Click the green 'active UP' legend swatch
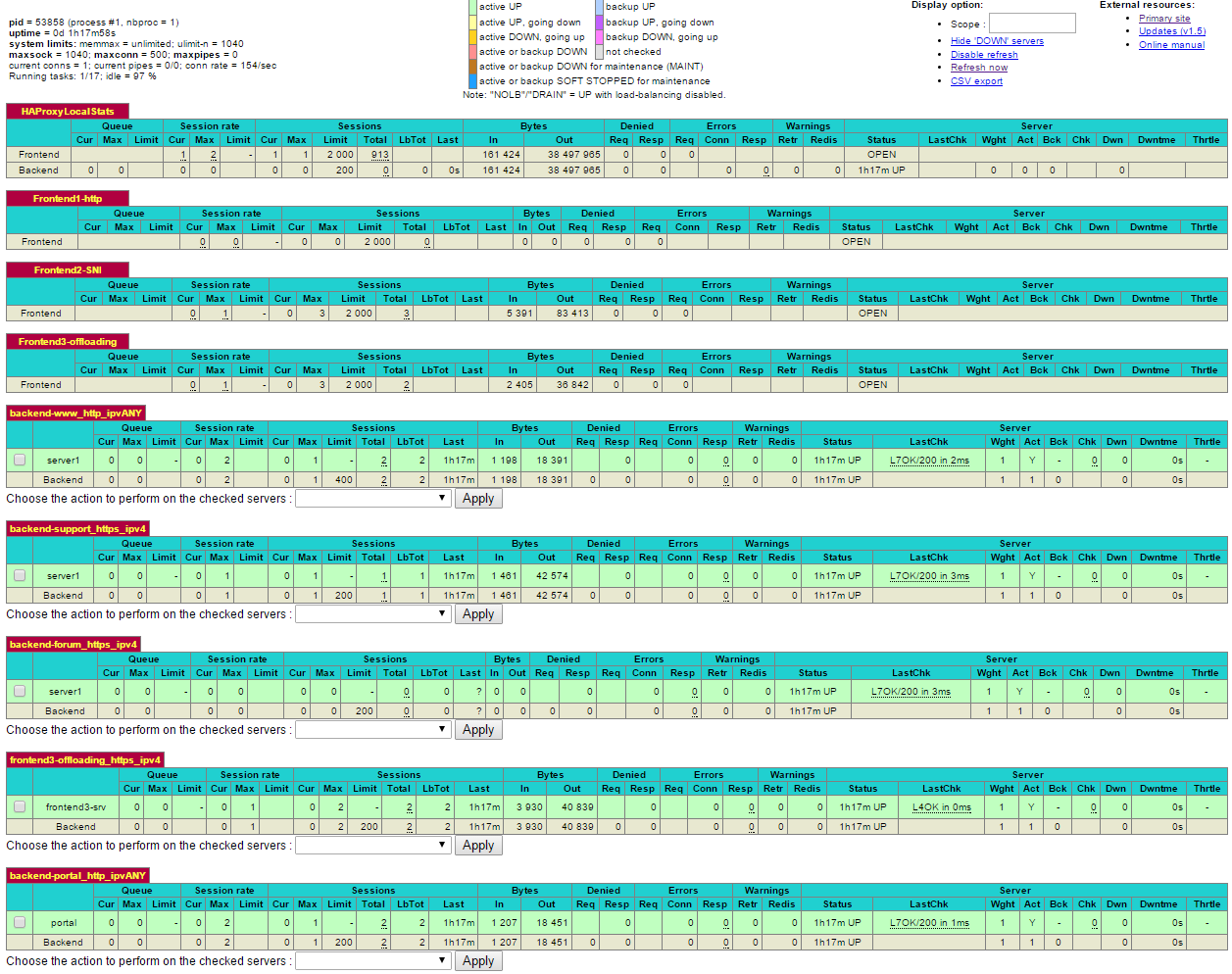Image resolution: width=1232 pixels, height=974 pixels. (472, 7)
